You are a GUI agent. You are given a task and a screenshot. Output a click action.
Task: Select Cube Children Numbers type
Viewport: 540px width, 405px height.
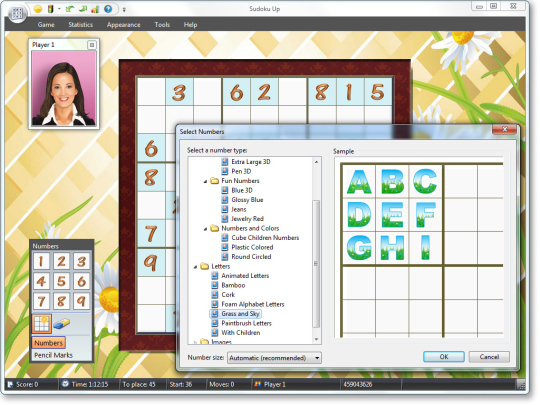point(265,238)
